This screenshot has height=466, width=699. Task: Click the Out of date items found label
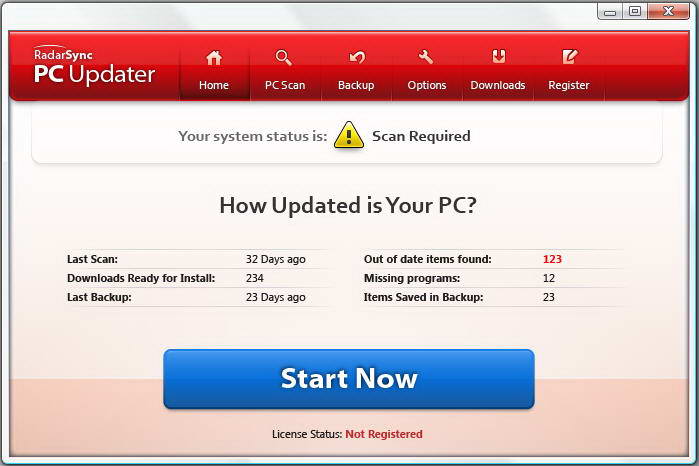coord(428,259)
